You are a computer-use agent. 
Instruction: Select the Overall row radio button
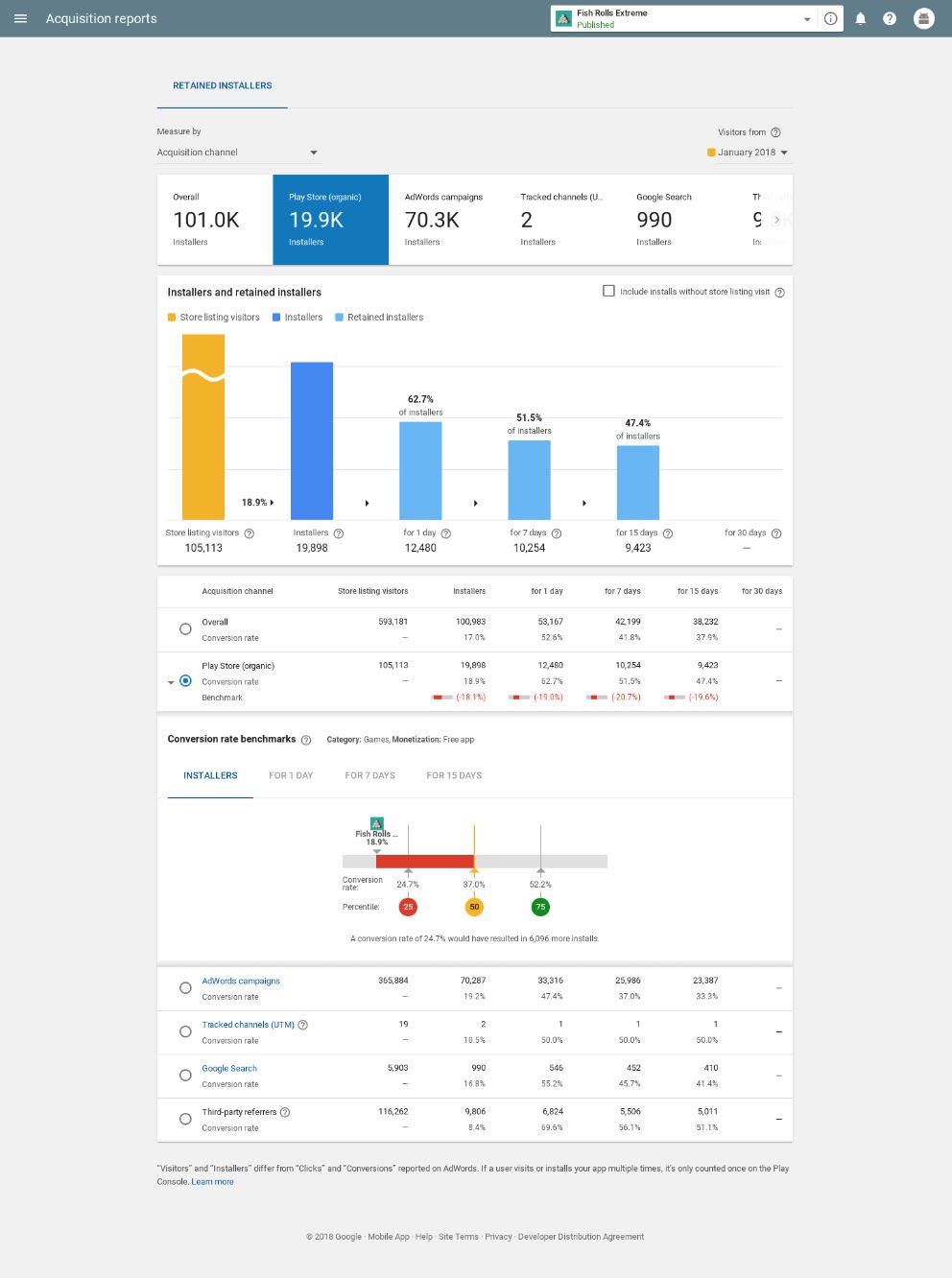pyautogui.click(x=185, y=629)
